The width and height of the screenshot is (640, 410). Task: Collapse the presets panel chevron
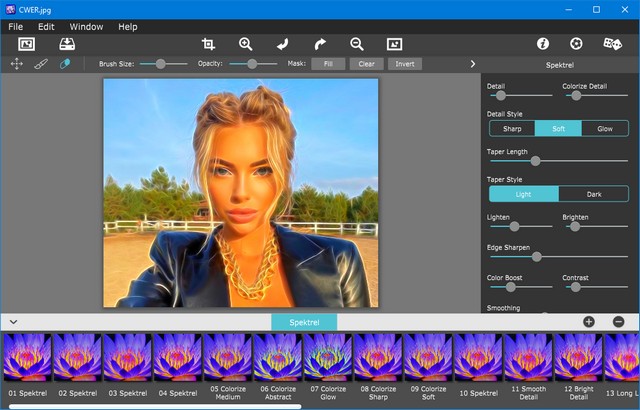13,322
